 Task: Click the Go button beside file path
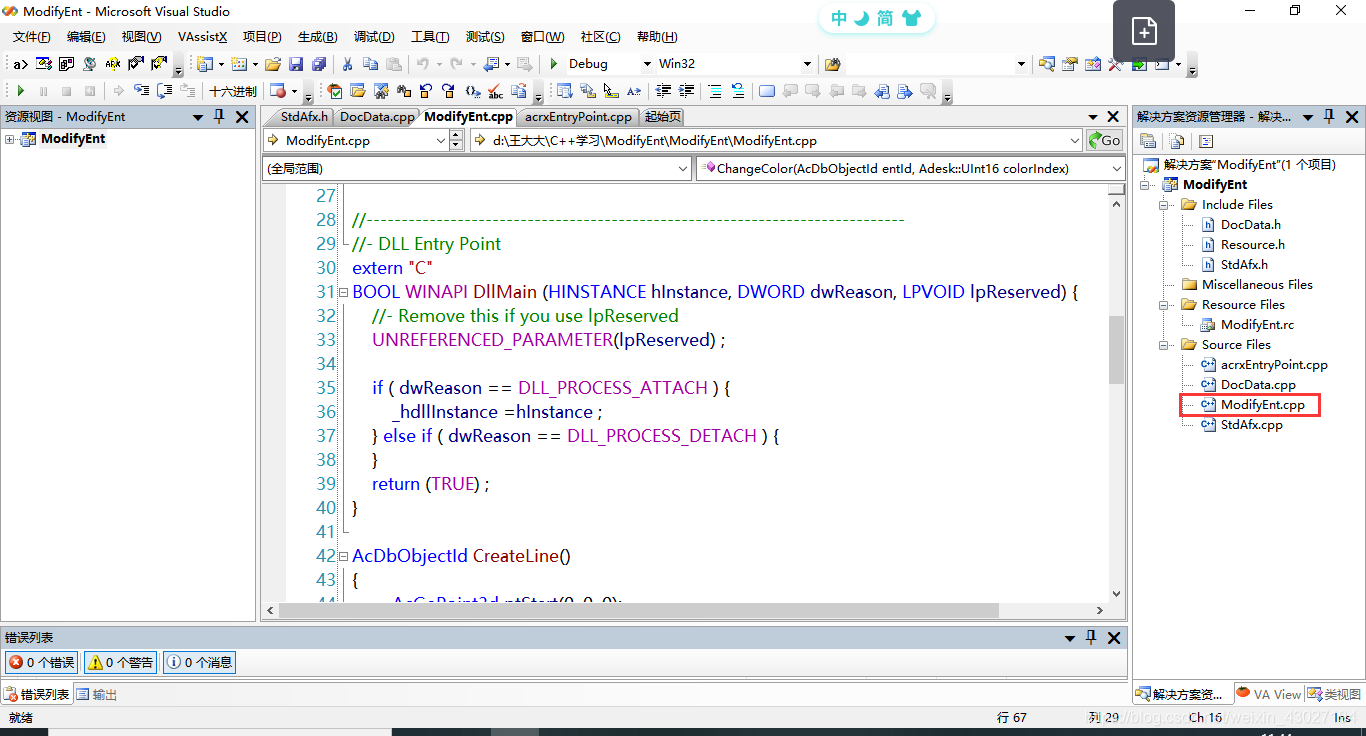pos(1104,141)
